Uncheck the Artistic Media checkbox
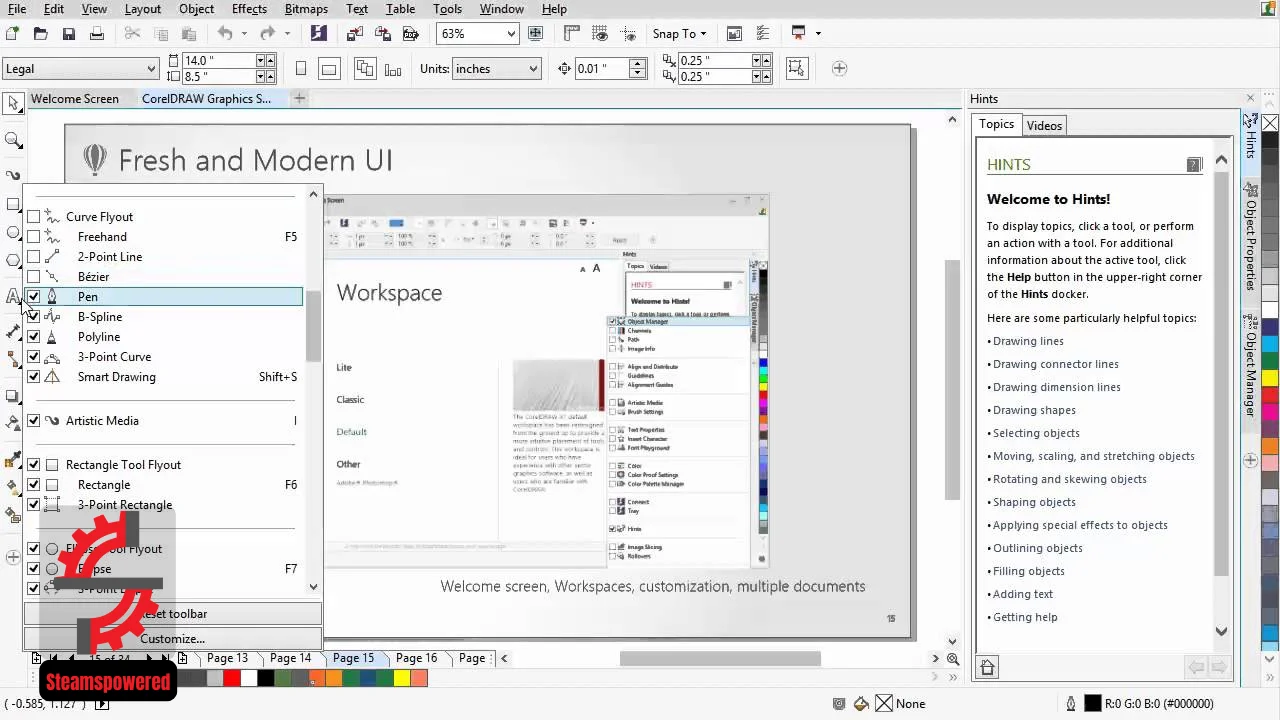The width and height of the screenshot is (1280, 720). (33, 421)
